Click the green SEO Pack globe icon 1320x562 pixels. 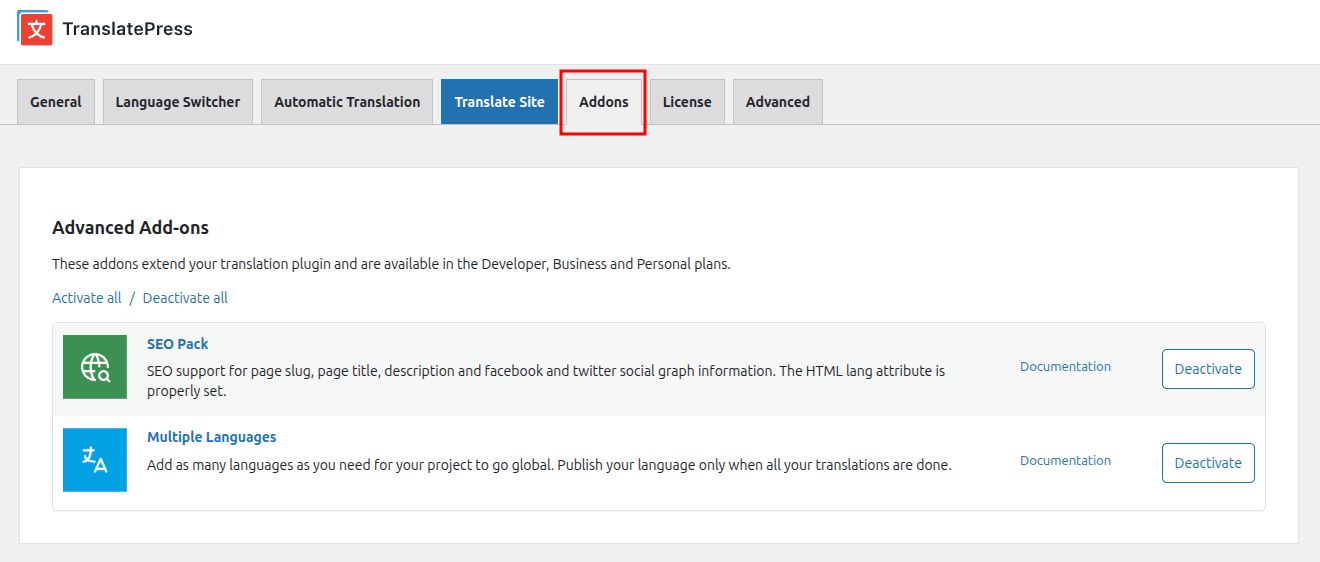pos(95,367)
